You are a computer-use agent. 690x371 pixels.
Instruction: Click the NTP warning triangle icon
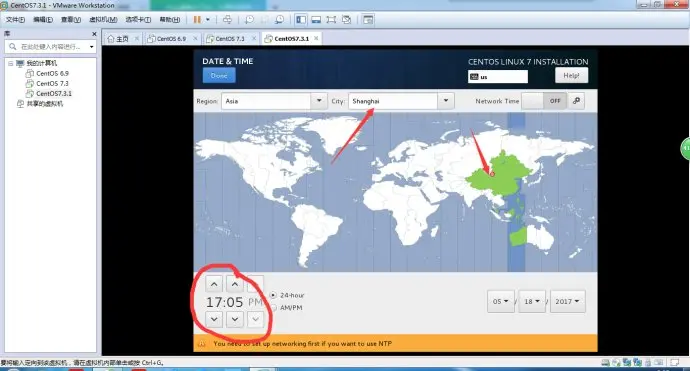pyautogui.click(x=202, y=344)
